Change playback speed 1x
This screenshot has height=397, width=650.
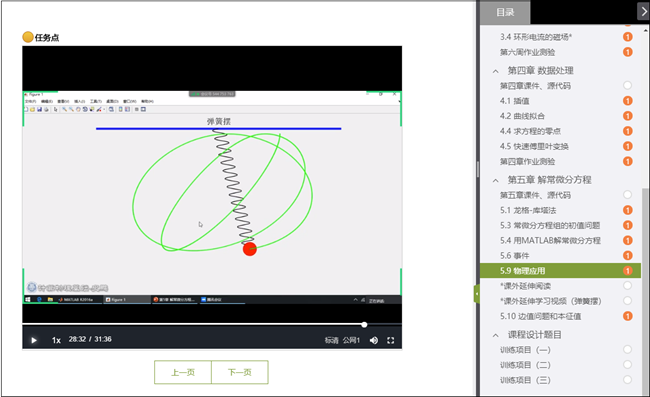tap(56, 340)
